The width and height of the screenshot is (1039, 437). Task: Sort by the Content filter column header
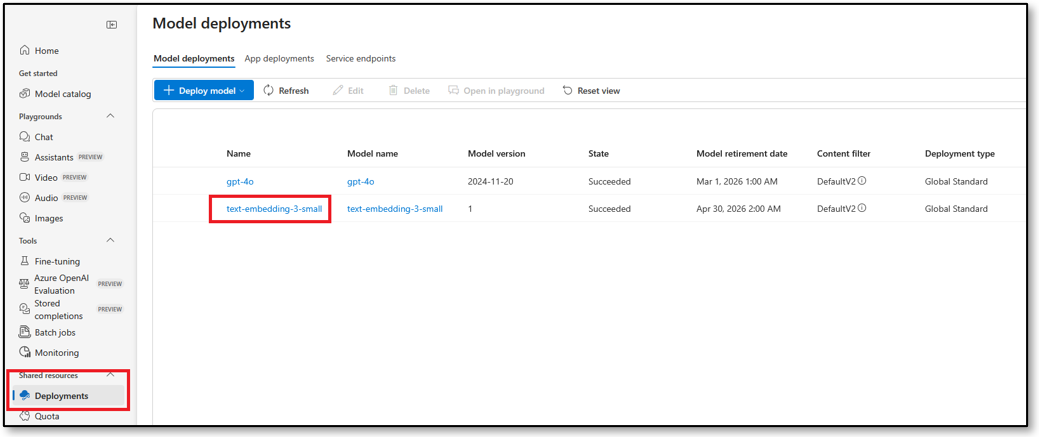coord(844,153)
